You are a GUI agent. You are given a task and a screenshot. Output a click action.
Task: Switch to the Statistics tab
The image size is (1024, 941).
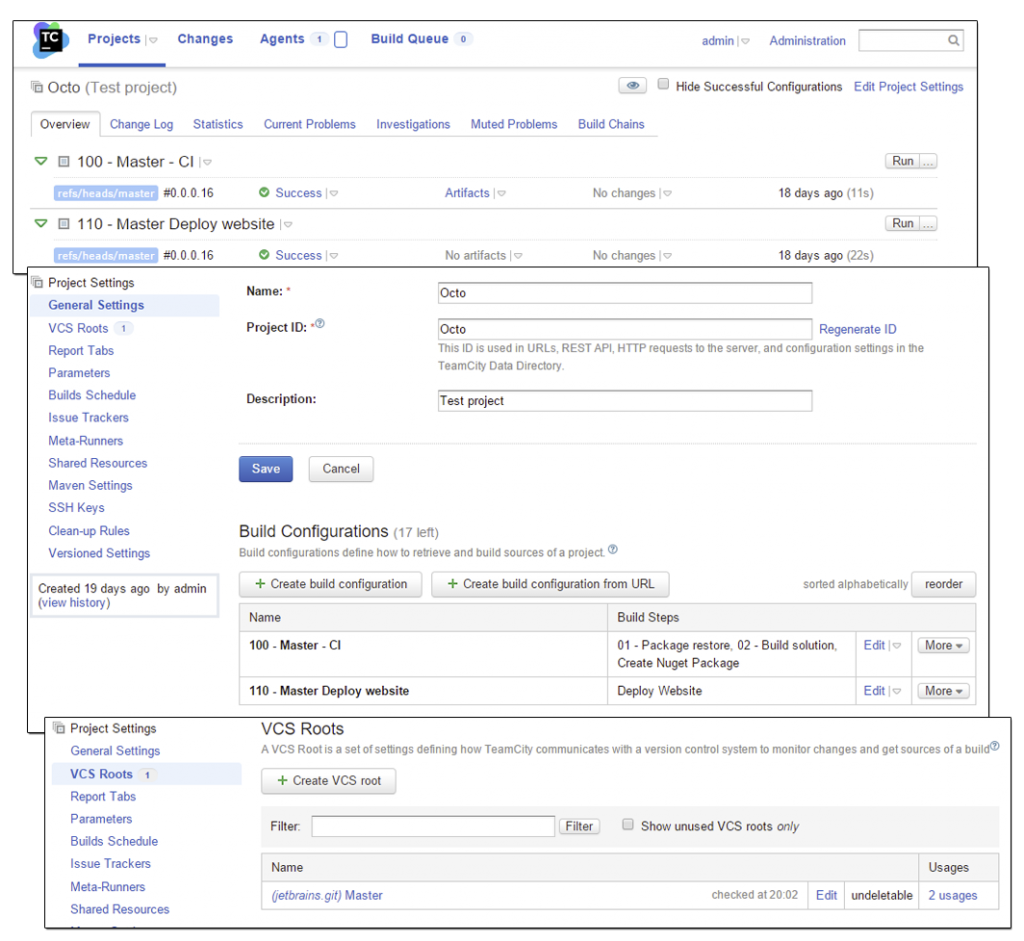point(217,124)
